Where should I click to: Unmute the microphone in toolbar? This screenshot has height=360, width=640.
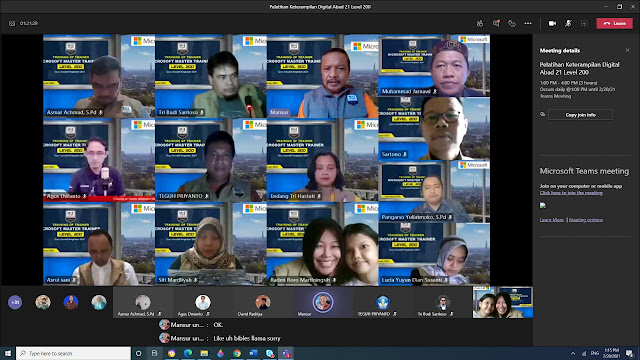(568, 24)
